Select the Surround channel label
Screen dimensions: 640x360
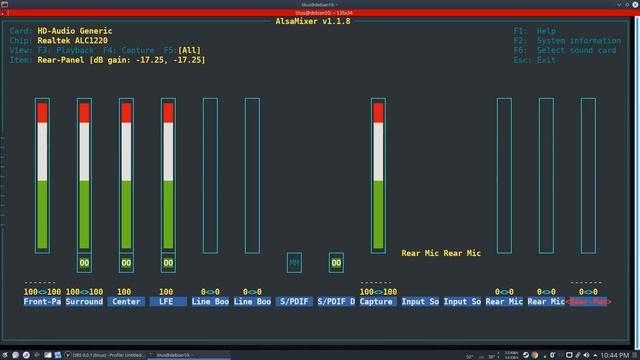click(x=84, y=302)
